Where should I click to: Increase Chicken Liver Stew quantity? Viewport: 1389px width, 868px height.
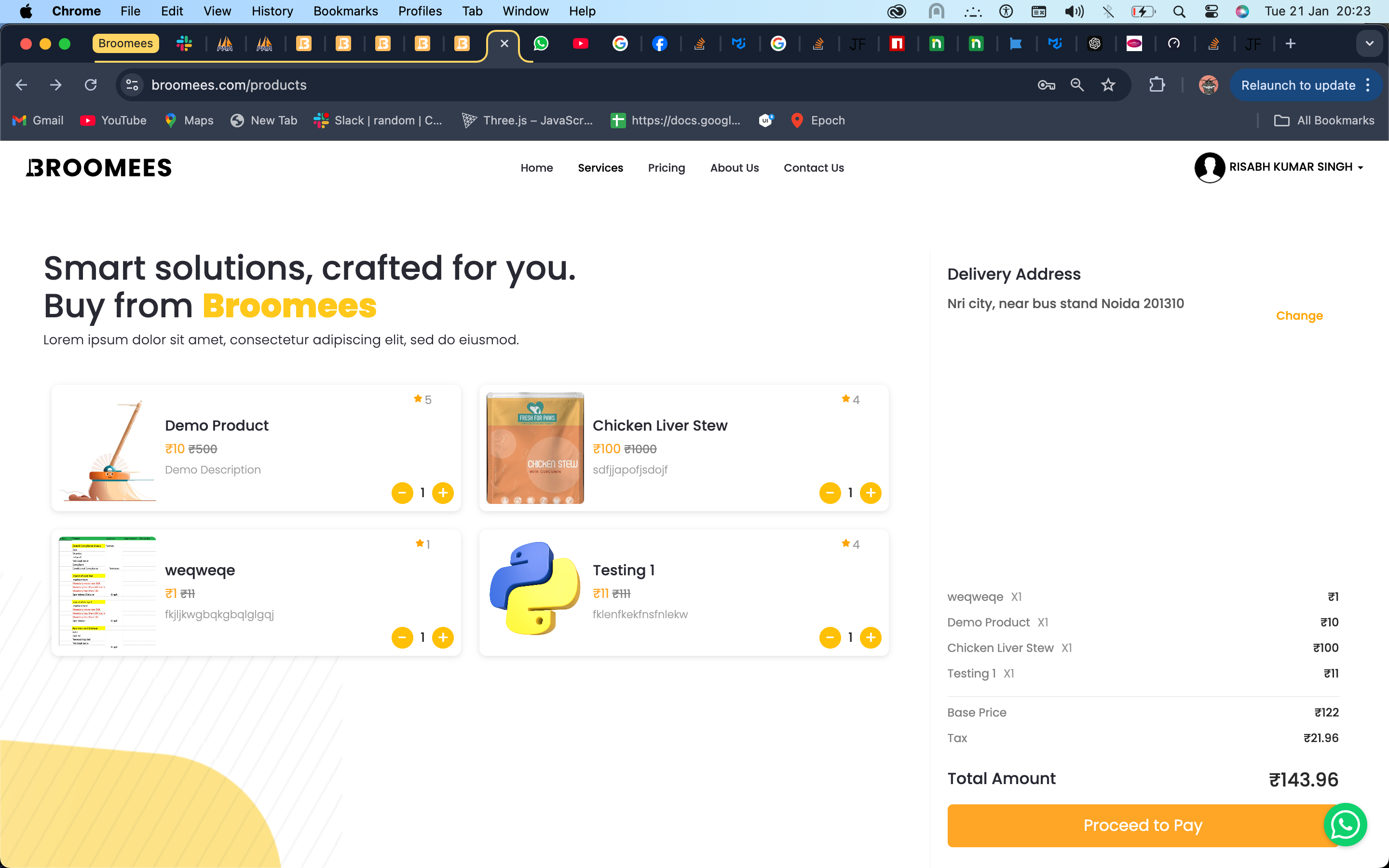coord(871,492)
